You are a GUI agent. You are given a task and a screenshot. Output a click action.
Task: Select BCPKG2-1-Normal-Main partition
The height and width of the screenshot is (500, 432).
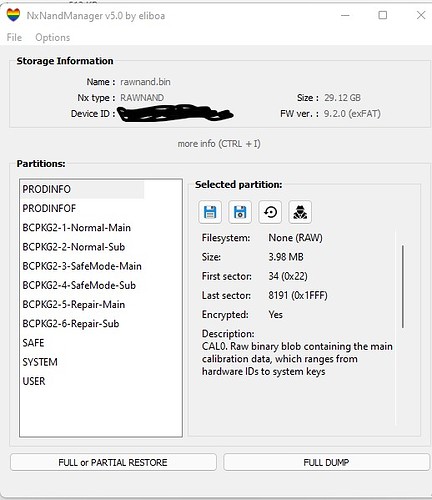tap(77, 228)
